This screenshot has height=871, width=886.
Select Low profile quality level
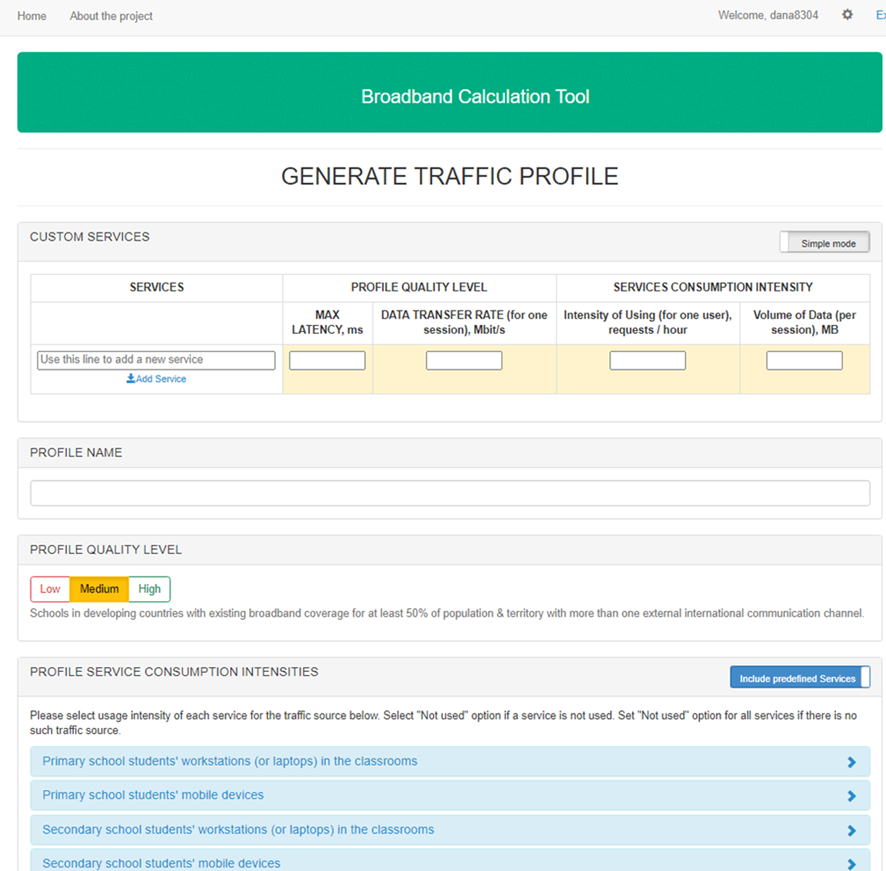(50, 589)
